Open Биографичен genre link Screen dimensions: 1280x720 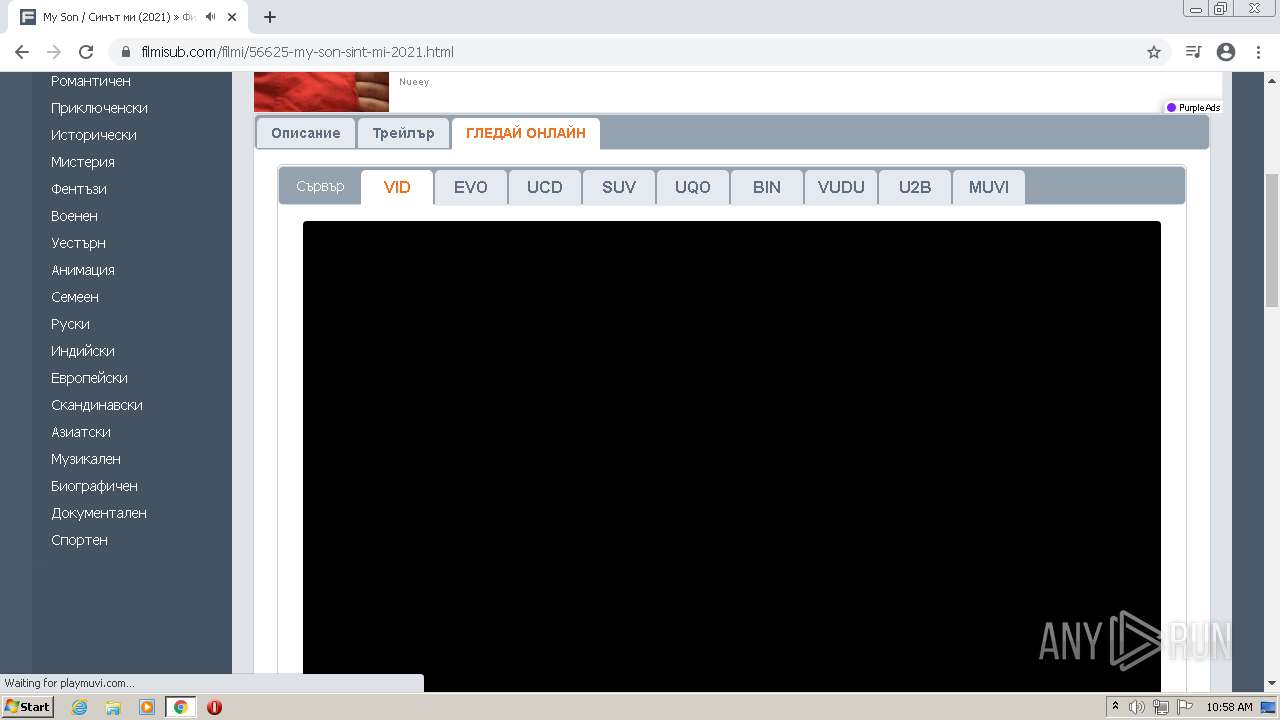[94, 486]
